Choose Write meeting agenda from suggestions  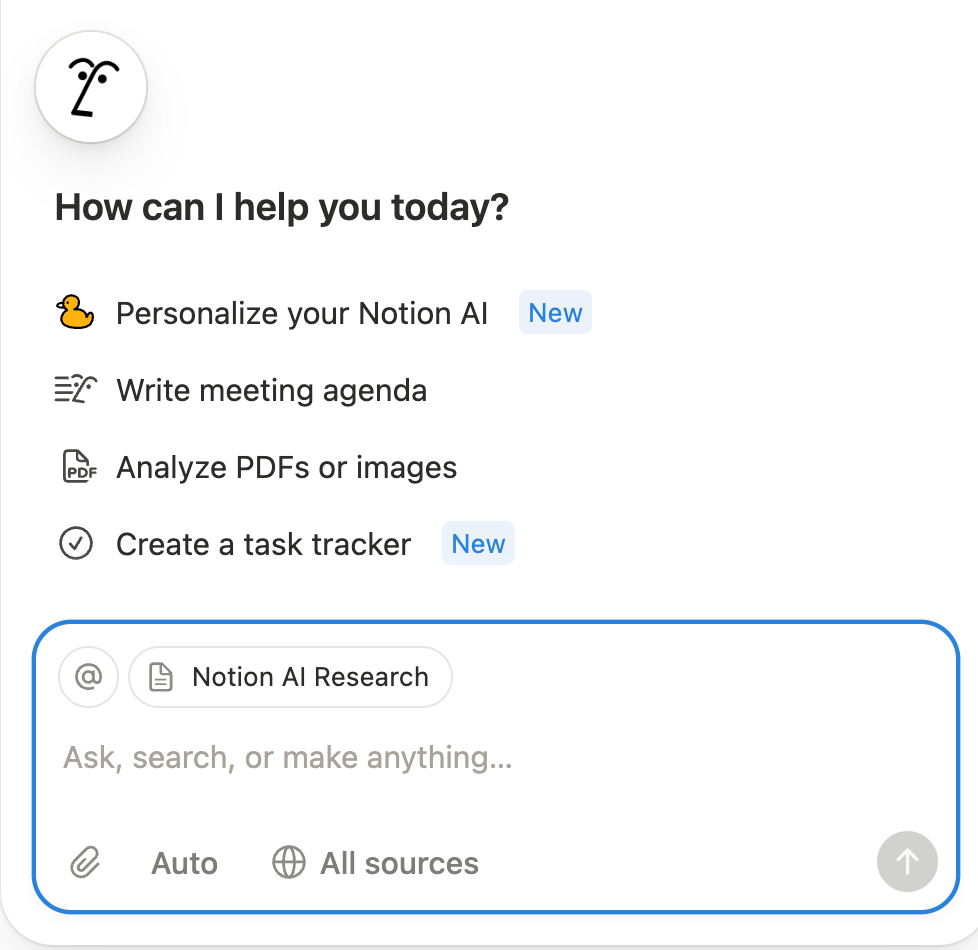pos(272,389)
